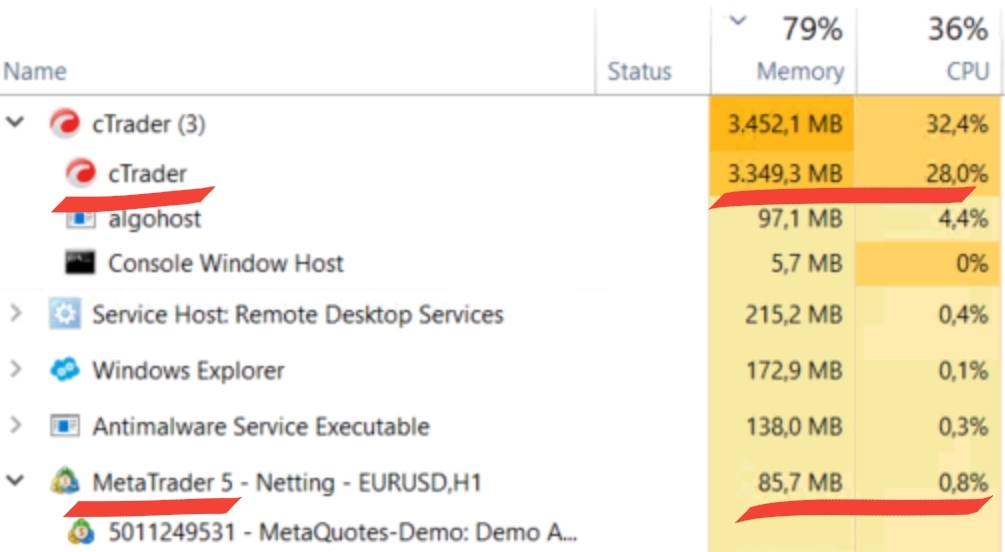Collapse the cTrader (3) process group

point(15,122)
